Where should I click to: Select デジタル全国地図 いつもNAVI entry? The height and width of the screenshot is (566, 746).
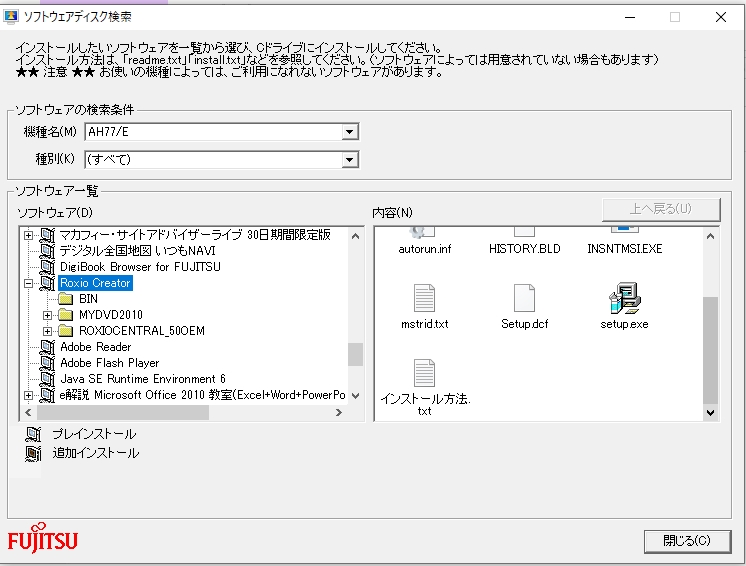click(x=137, y=251)
